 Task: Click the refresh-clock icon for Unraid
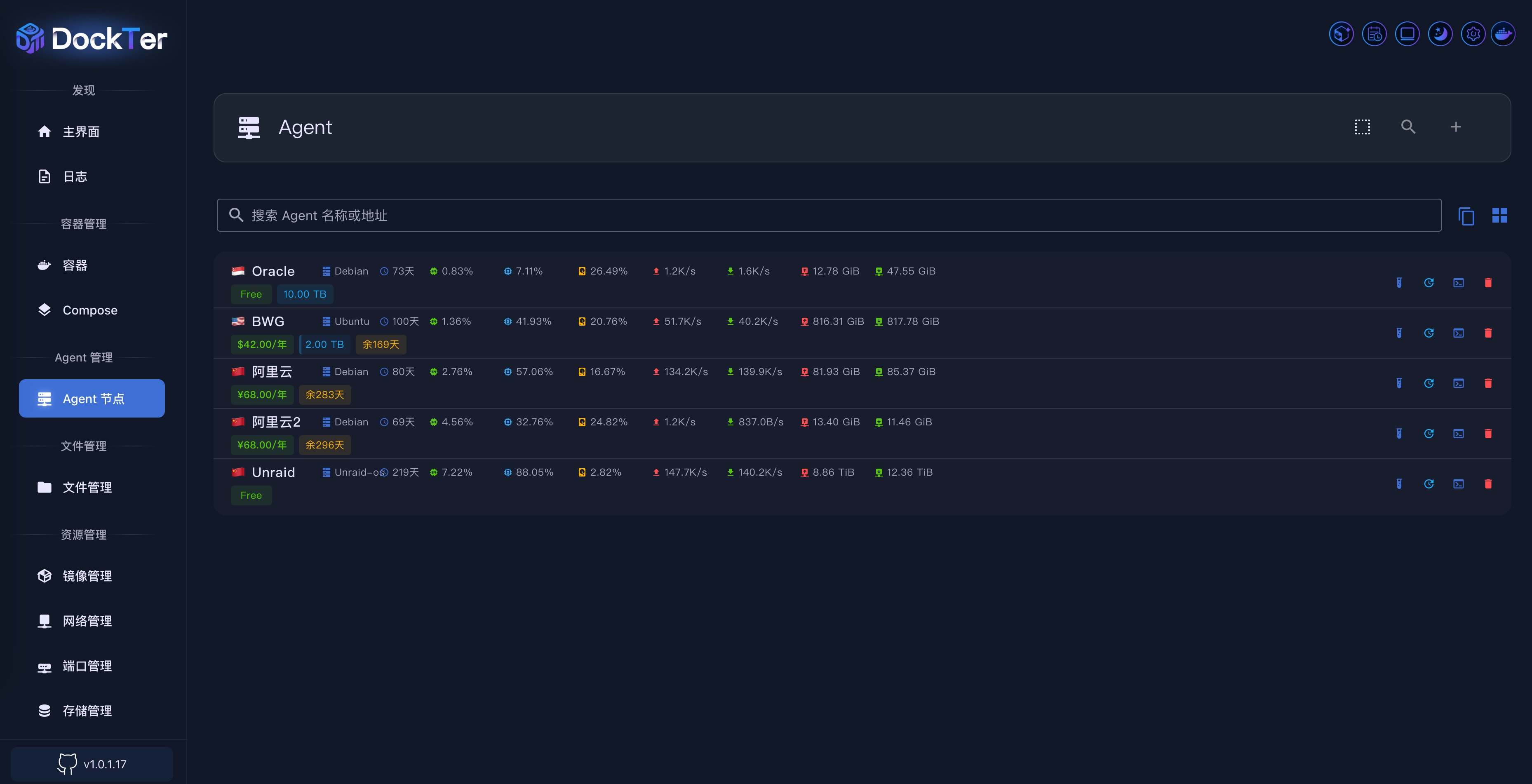1429,484
